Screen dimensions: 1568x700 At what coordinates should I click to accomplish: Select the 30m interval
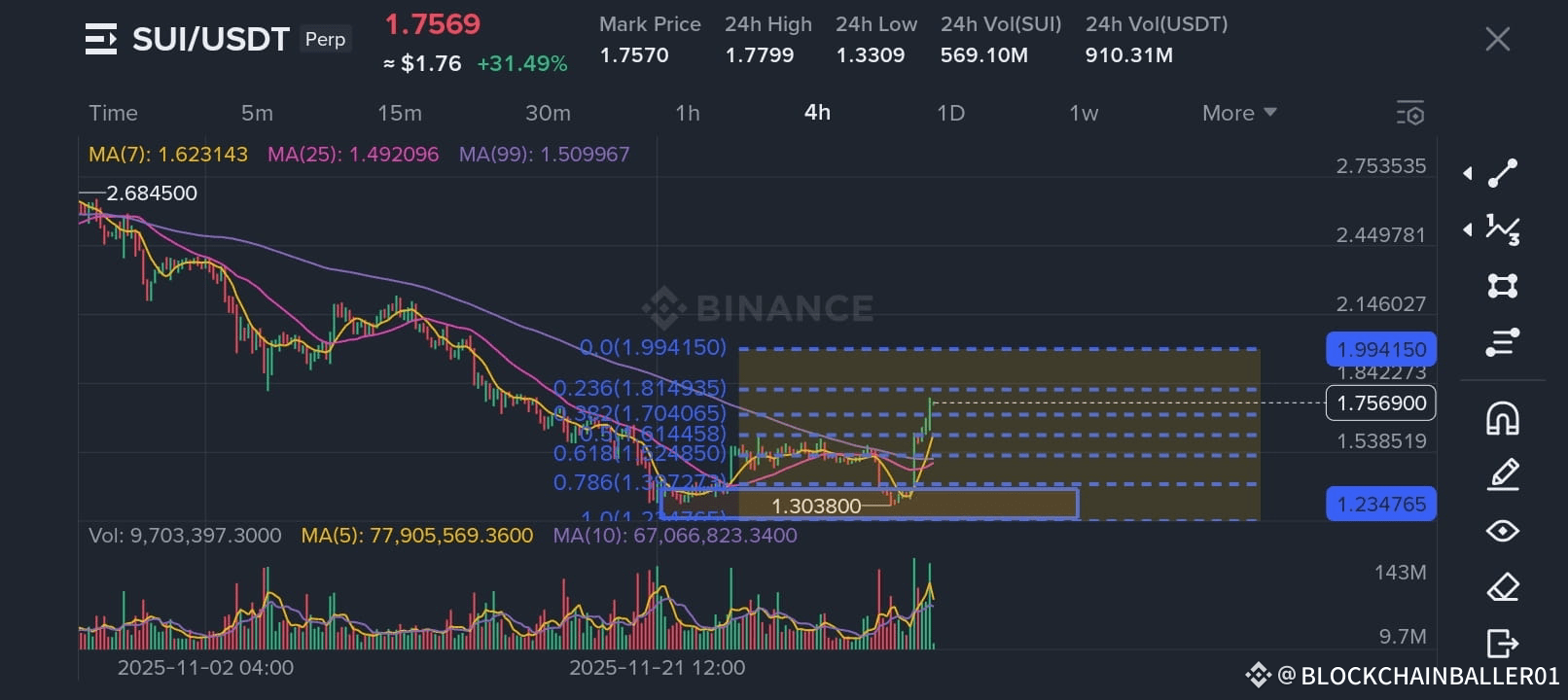pos(548,113)
